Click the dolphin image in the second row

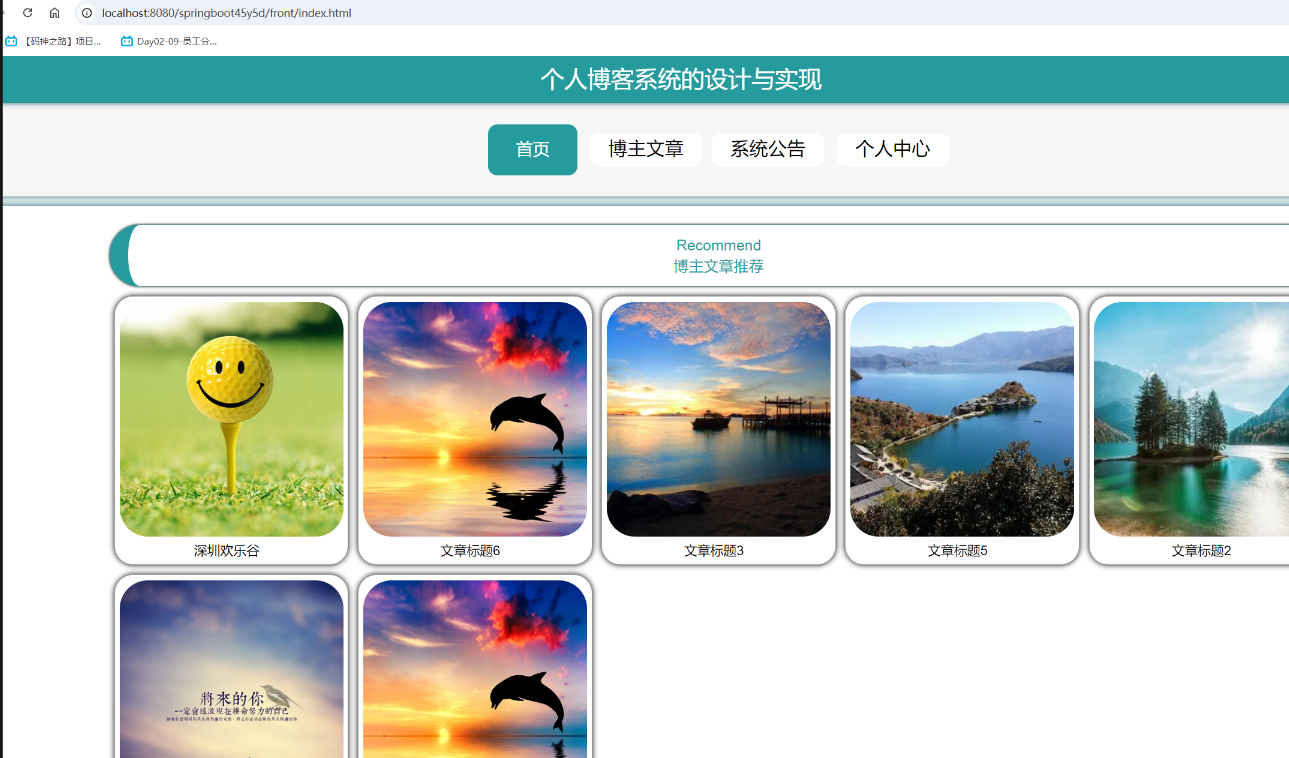point(474,668)
